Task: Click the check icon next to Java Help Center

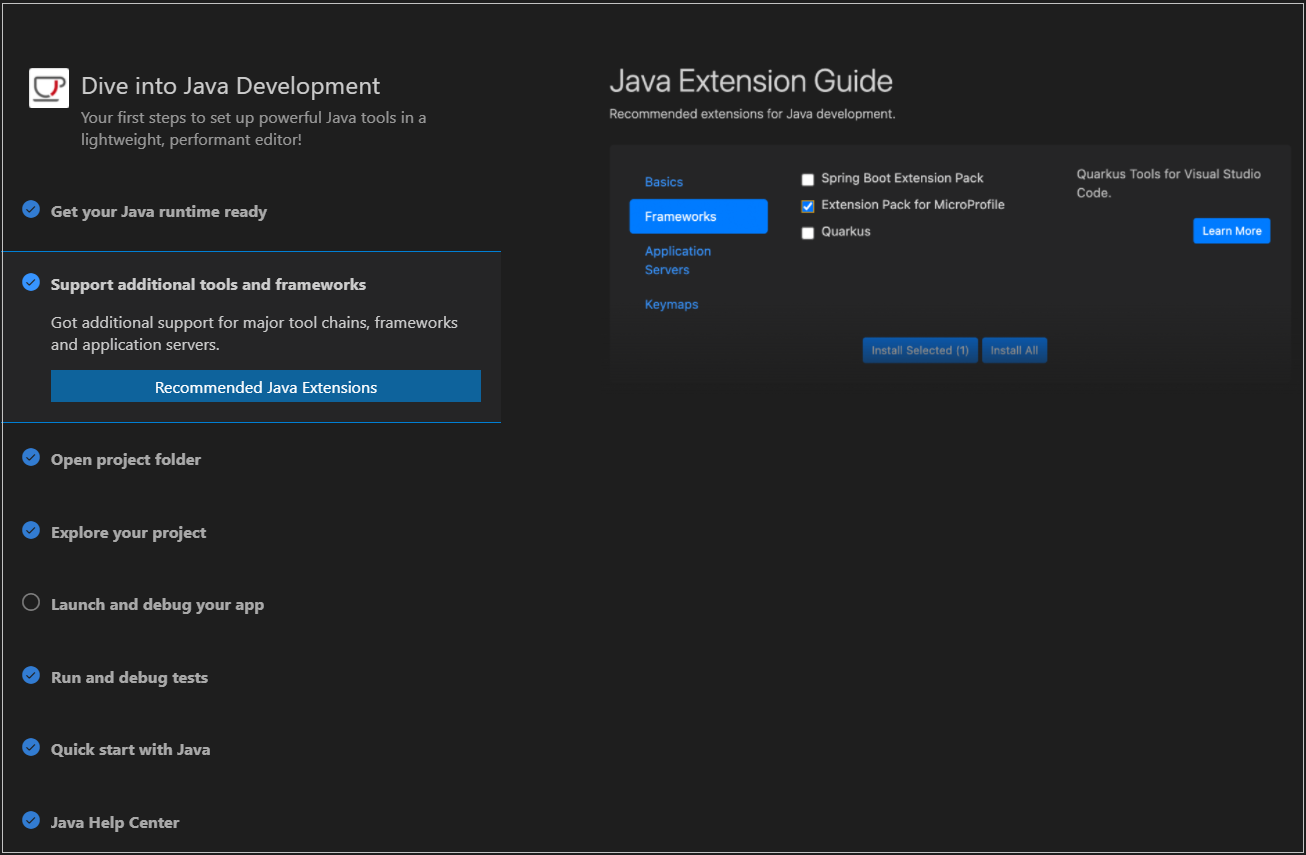Action: pyautogui.click(x=30, y=820)
